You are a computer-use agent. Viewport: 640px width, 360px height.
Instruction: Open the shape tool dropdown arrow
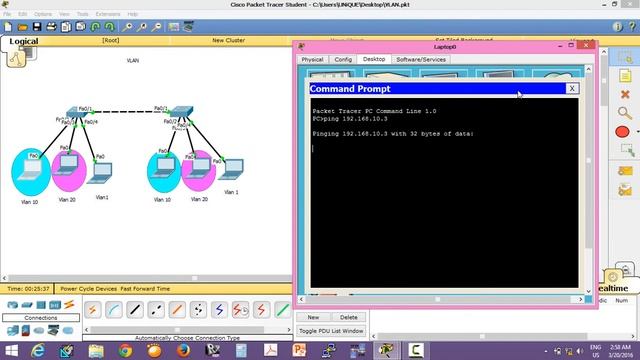[637, 132]
